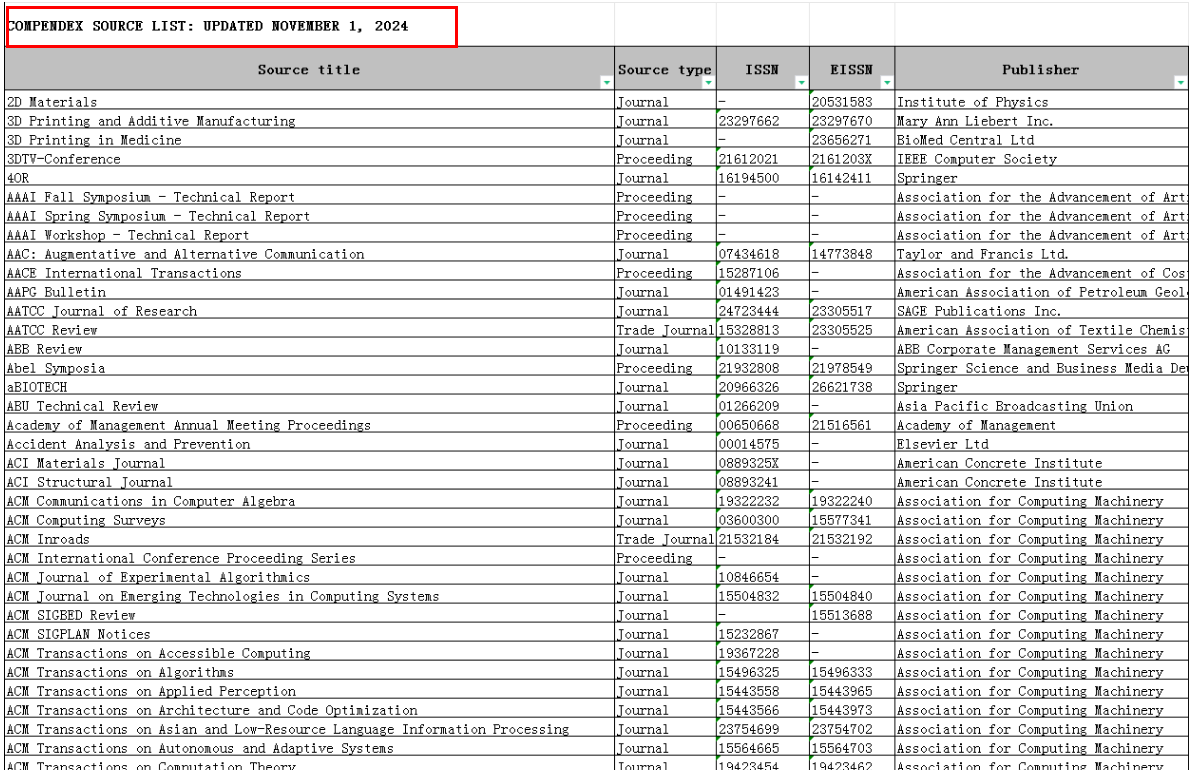Screen dimensions: 1193x770
Task: Click 'AATCC Journal of Research' cell
Action: click(310, 310)
